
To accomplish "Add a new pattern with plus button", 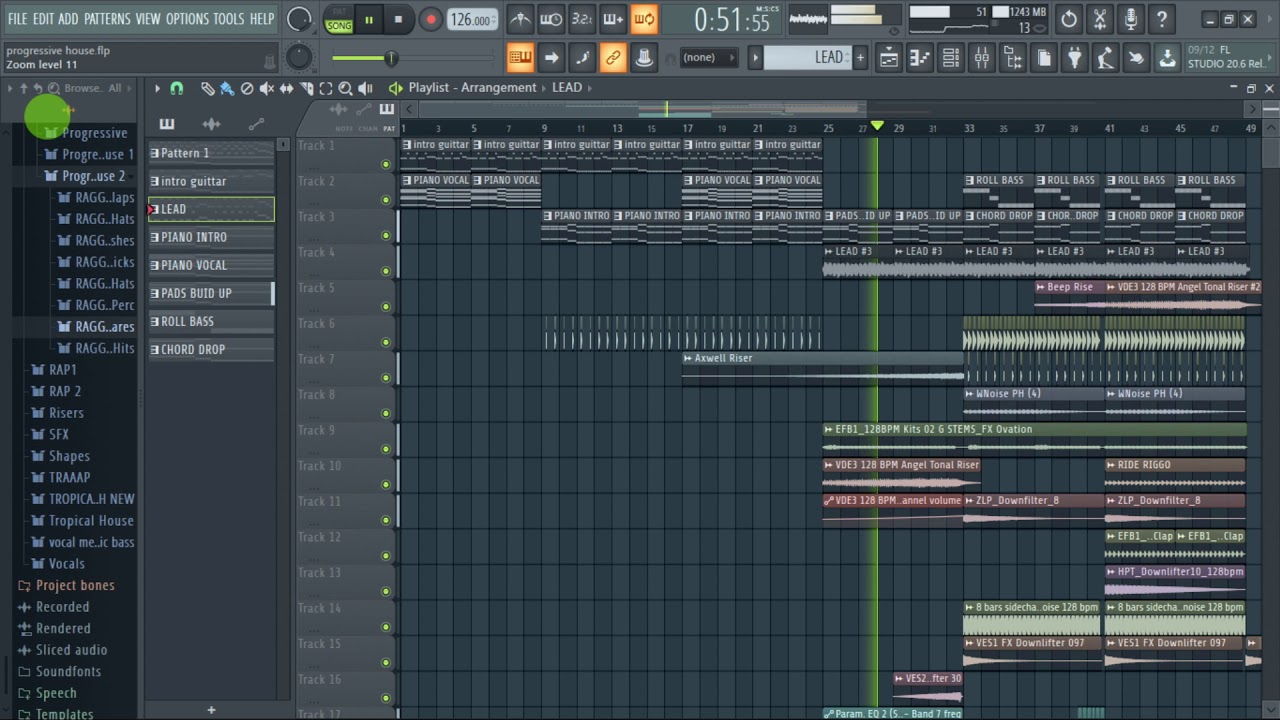I will pyautogui.click(x=211, y=710).
